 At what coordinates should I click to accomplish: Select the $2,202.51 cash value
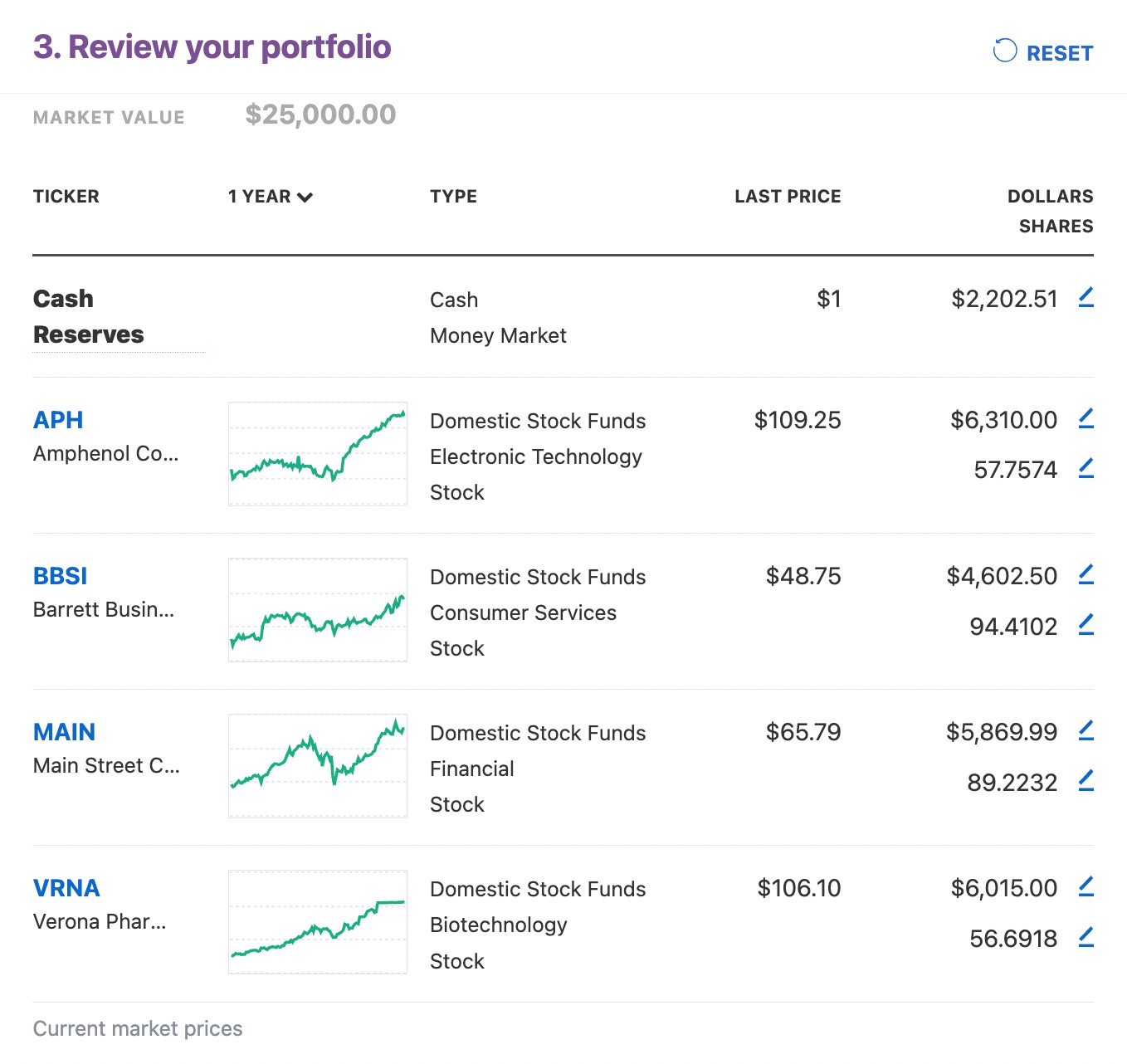(1005, 299)
